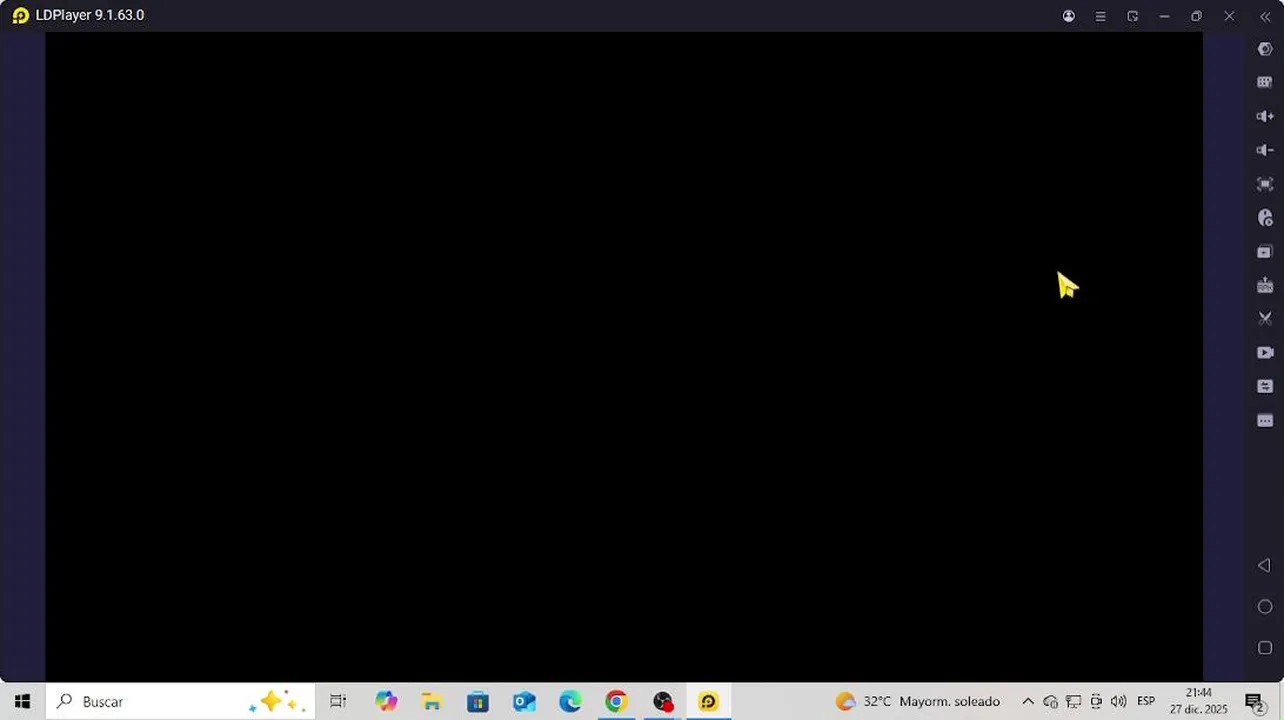
Task: Open Outlook from the taskbar
Action: tap(524, 702)
